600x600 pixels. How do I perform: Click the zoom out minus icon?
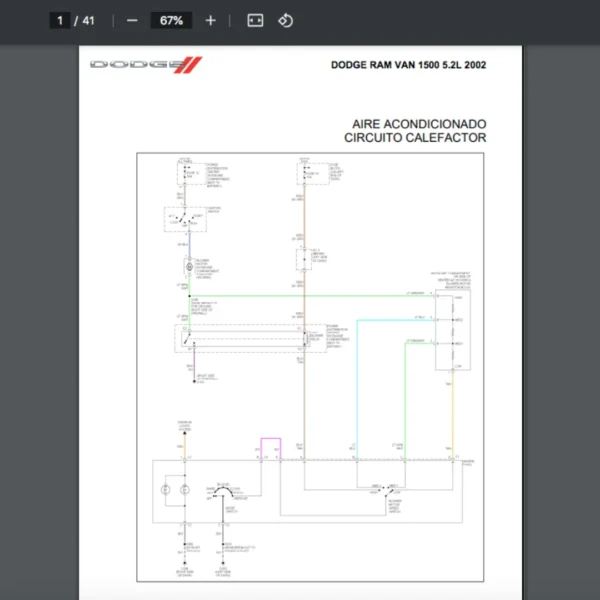tap(132, 20)
